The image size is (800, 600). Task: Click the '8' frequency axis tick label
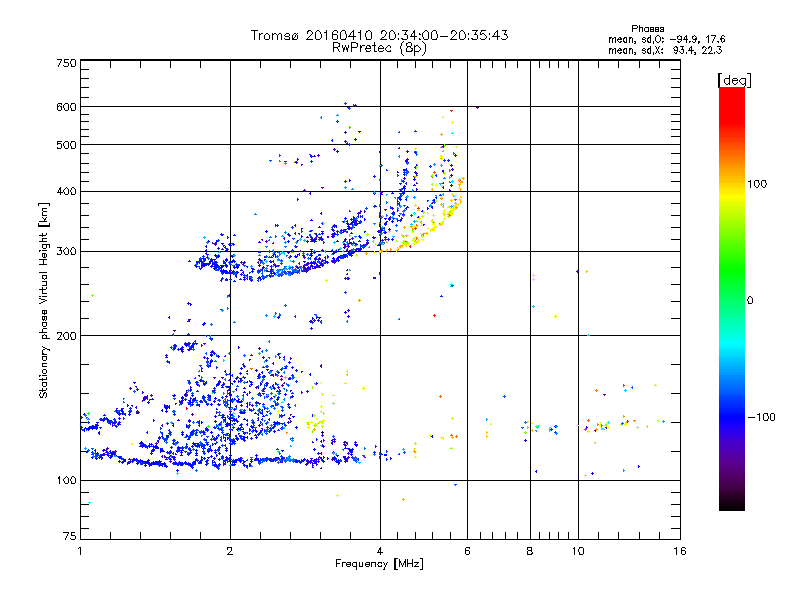point(530,551)
